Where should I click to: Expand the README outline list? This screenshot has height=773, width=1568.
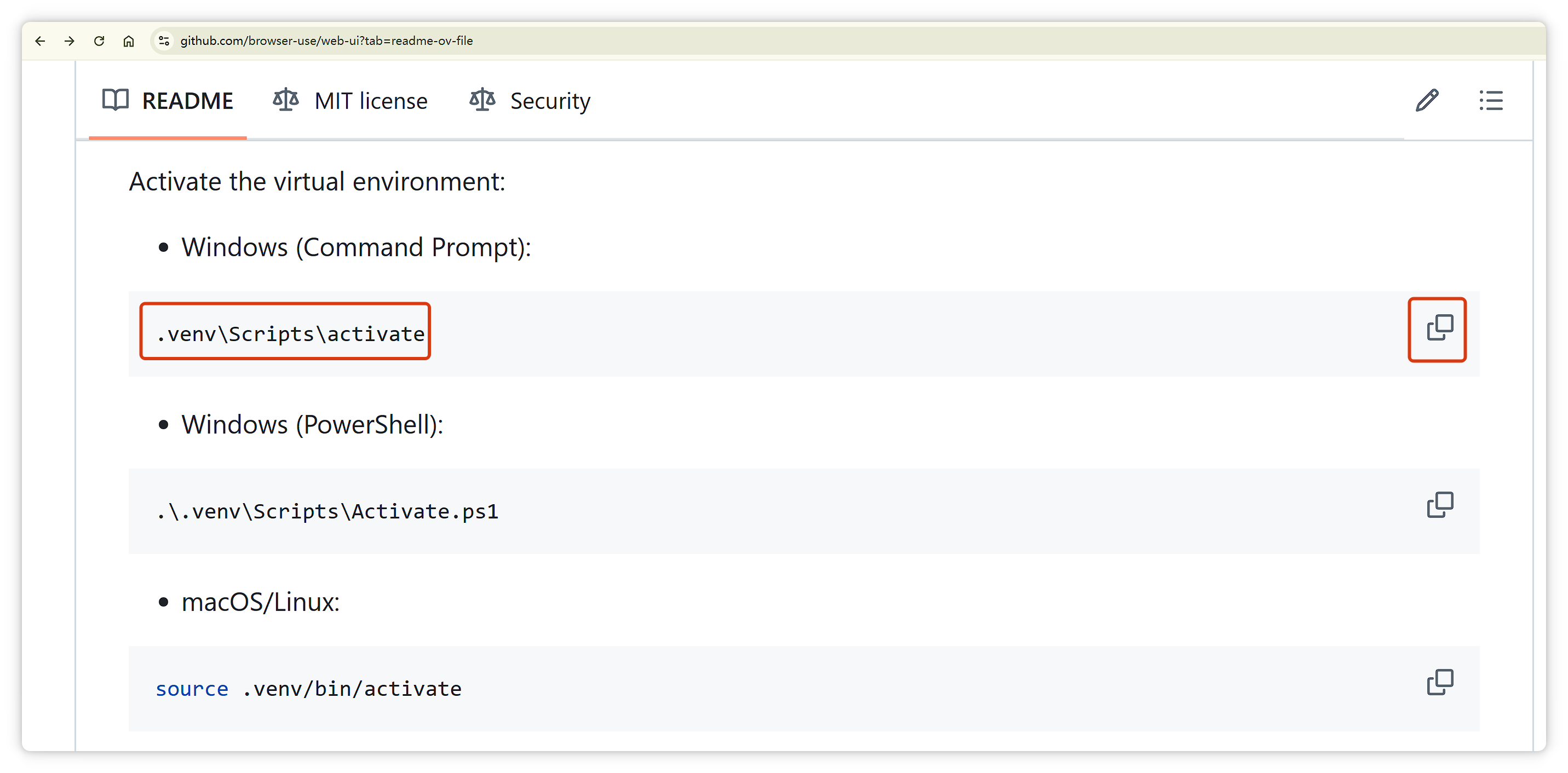(x=1491, y=100)
